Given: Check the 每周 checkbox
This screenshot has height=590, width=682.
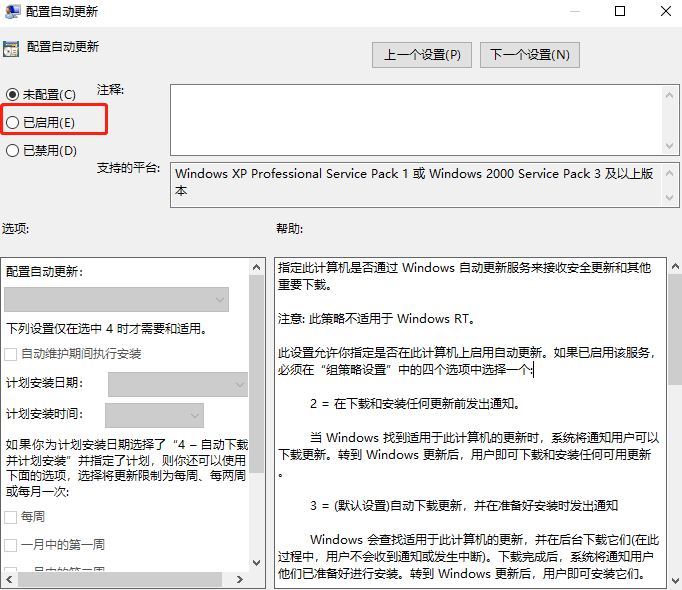Looking at the screenshot, I should (x=11, y=517).
